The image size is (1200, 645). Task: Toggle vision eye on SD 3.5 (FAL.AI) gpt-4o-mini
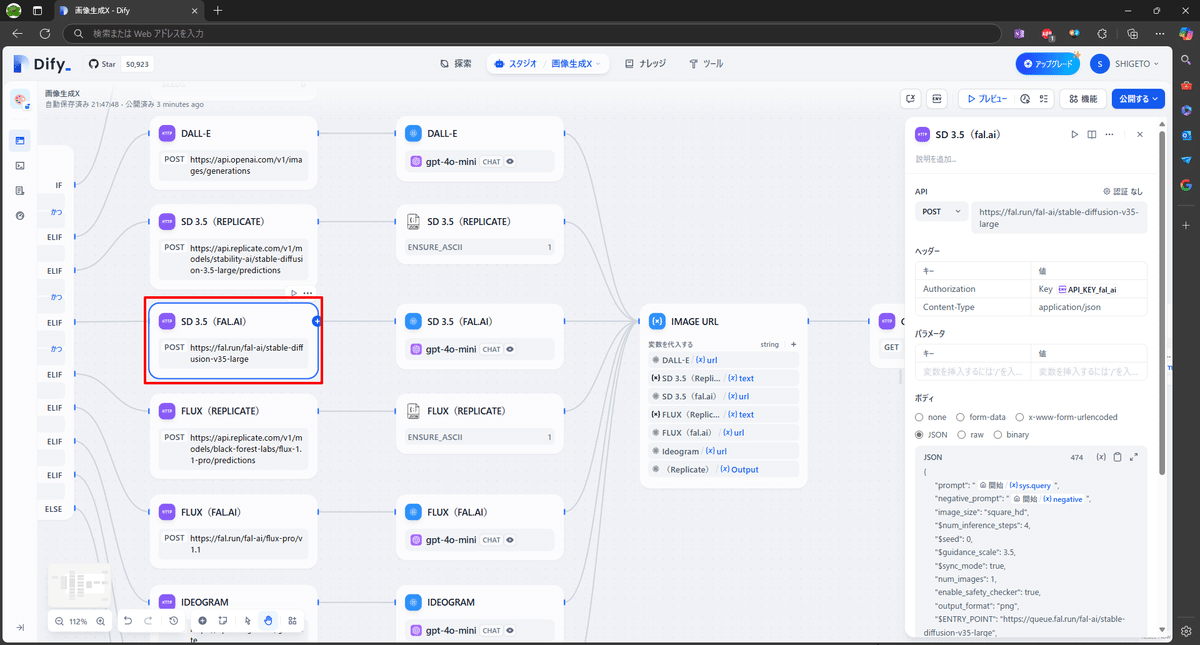pos(510,349)
